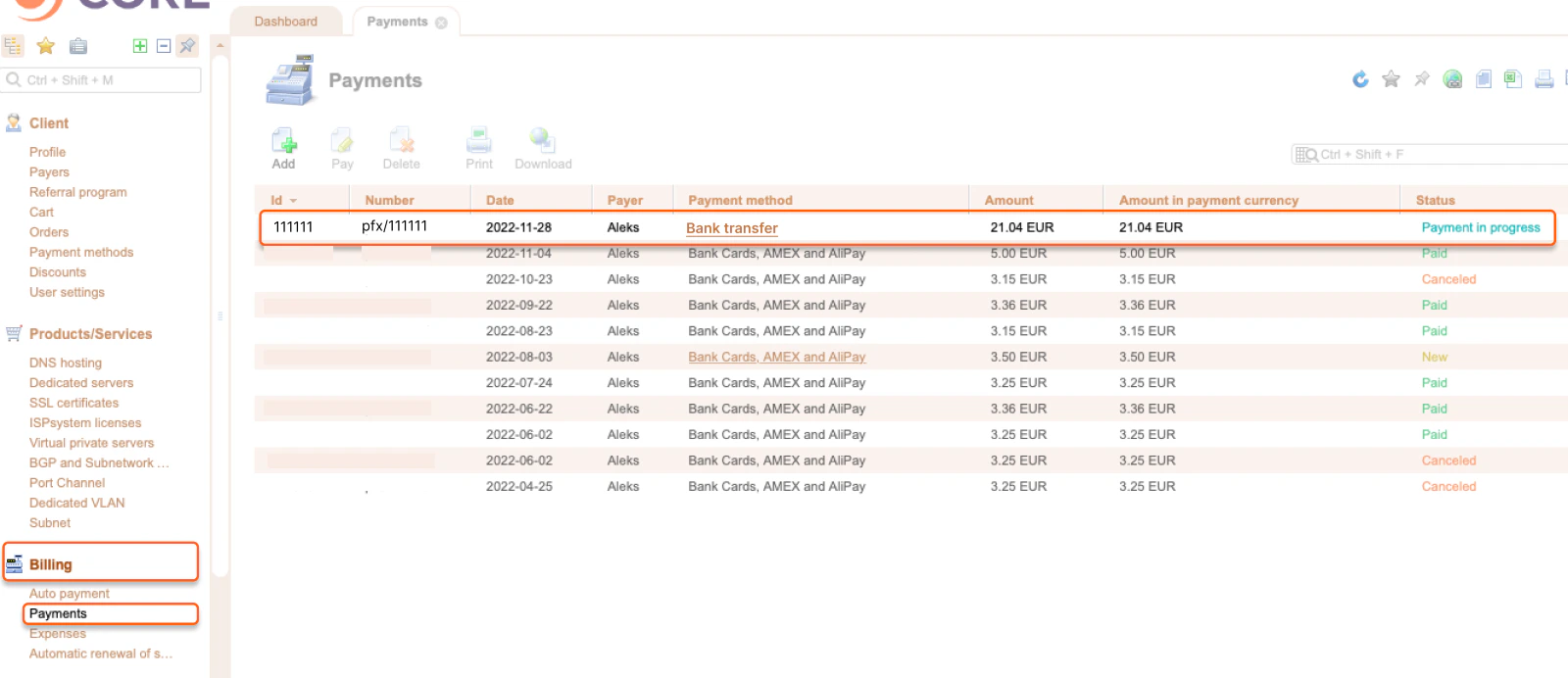Viewport: 1568px width, 678px height.
Task: Click the printer icon in page header
Action: pyautogui.click(x=1544, y=79)
